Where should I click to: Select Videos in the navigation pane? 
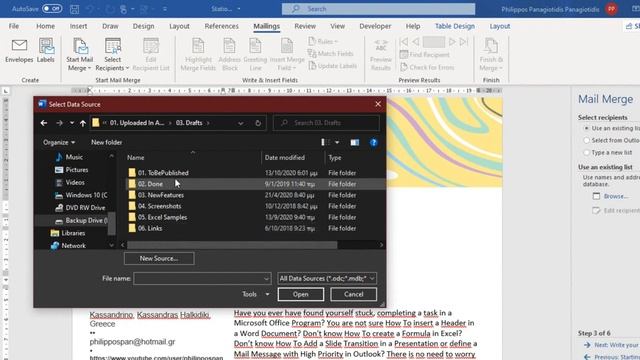coord(75,182)
